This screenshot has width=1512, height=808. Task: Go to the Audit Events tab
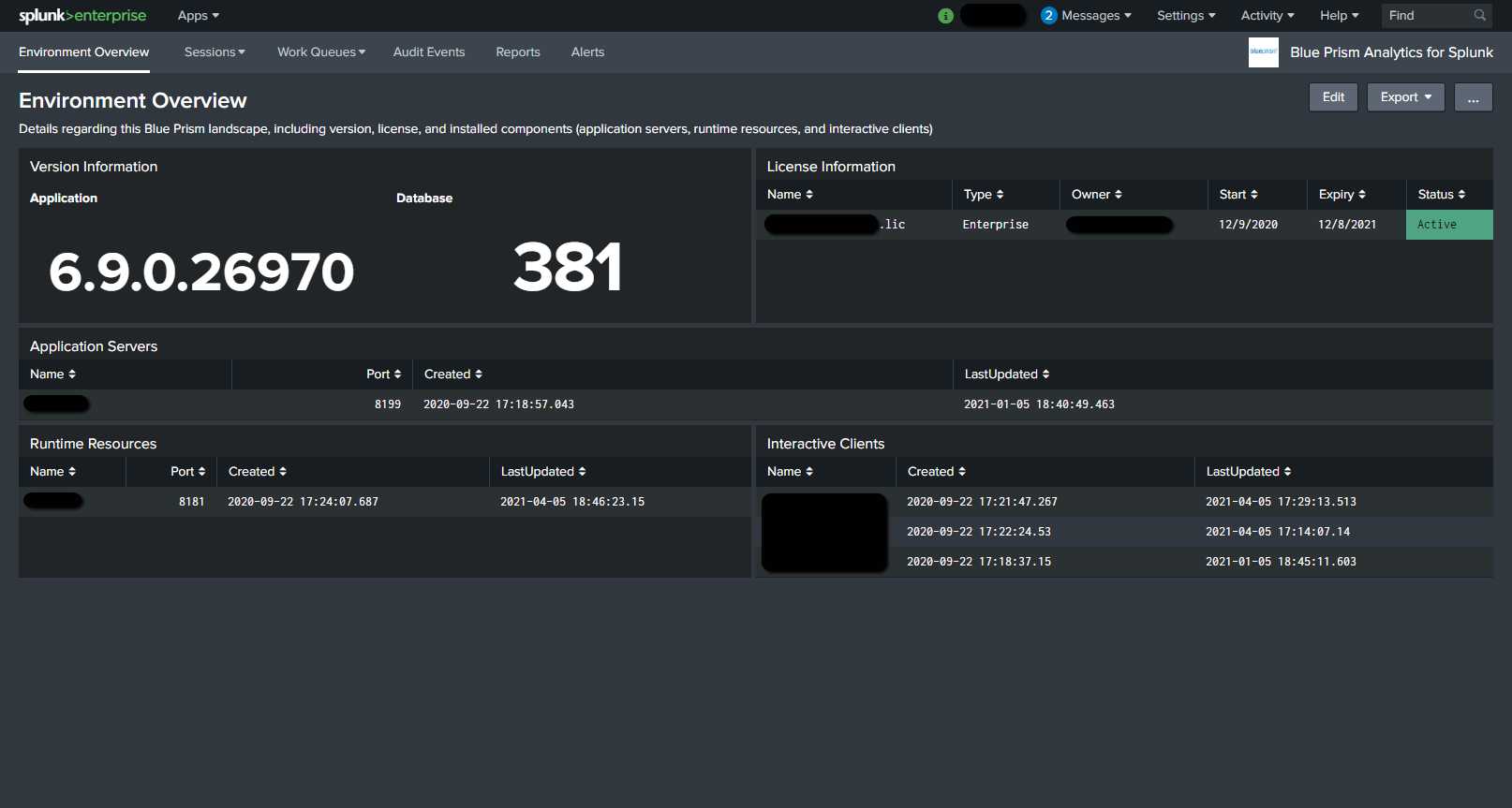coord(429,52)
